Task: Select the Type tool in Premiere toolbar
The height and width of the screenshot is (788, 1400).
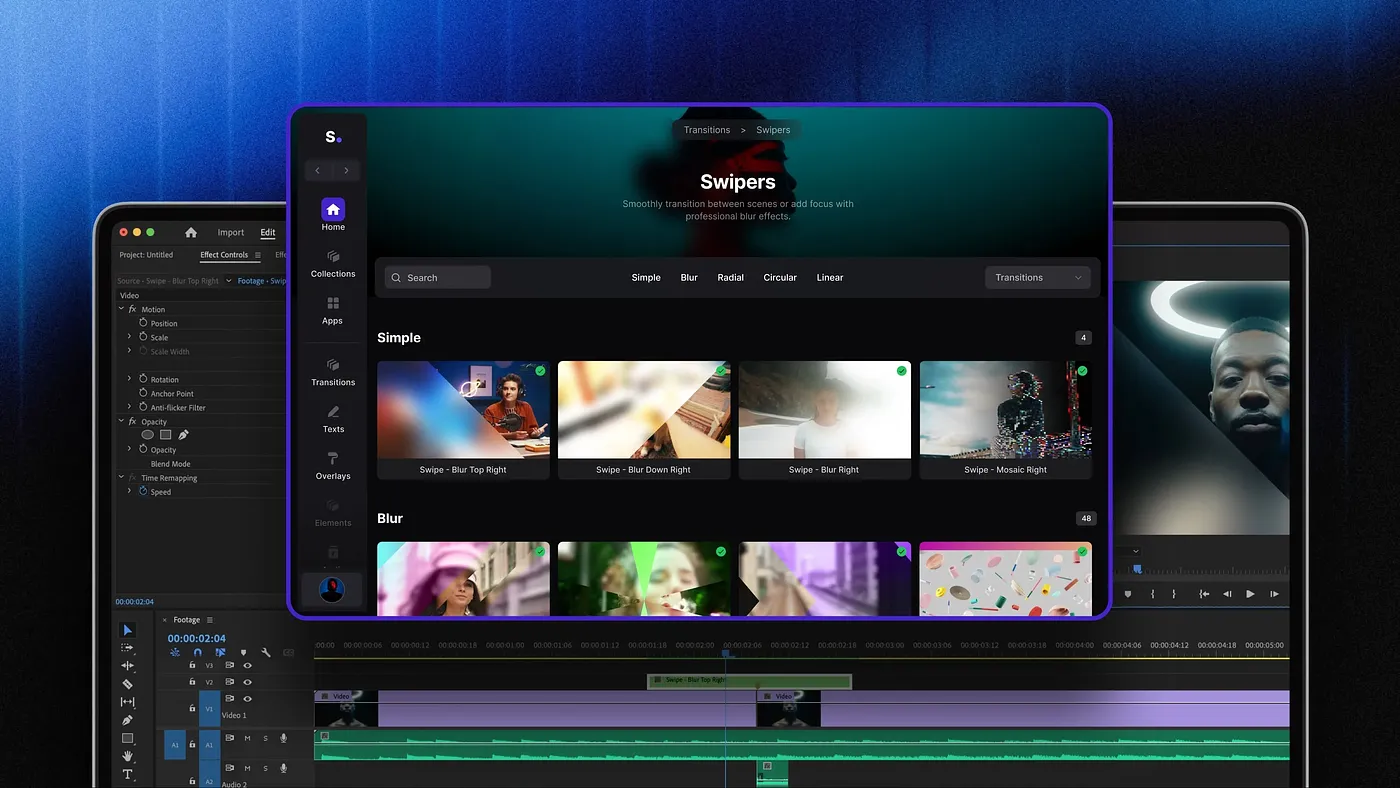Action: tap(127, 775)
